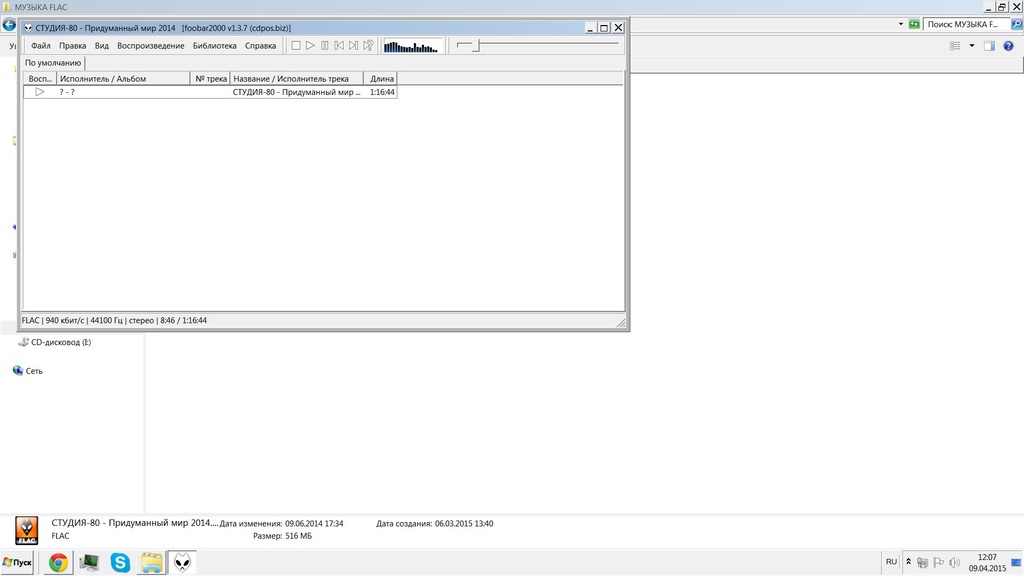The image size is (1024, 576).
Task: Click the Дата создания value in details pane
Action: pyautogui.click(x=464, y=524)
